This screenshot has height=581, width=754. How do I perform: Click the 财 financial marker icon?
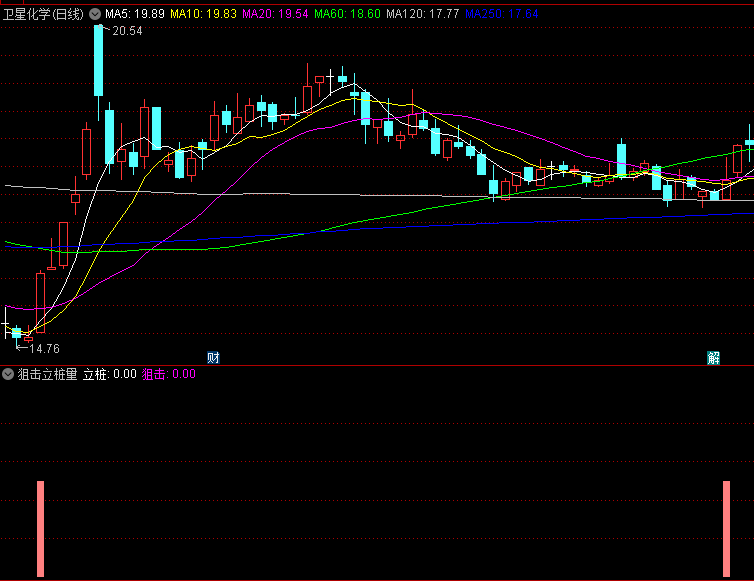coord(214,358)
